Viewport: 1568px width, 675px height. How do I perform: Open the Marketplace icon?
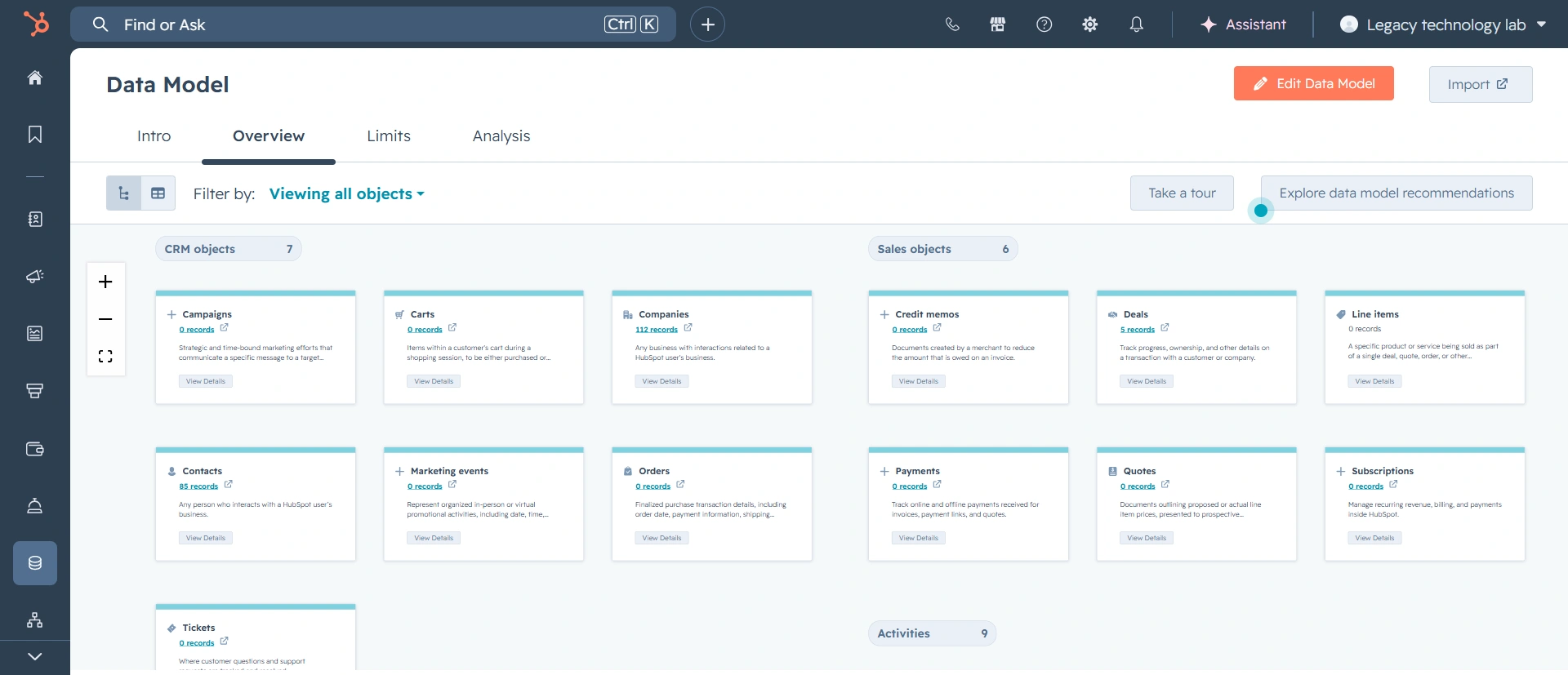(998, 24)
